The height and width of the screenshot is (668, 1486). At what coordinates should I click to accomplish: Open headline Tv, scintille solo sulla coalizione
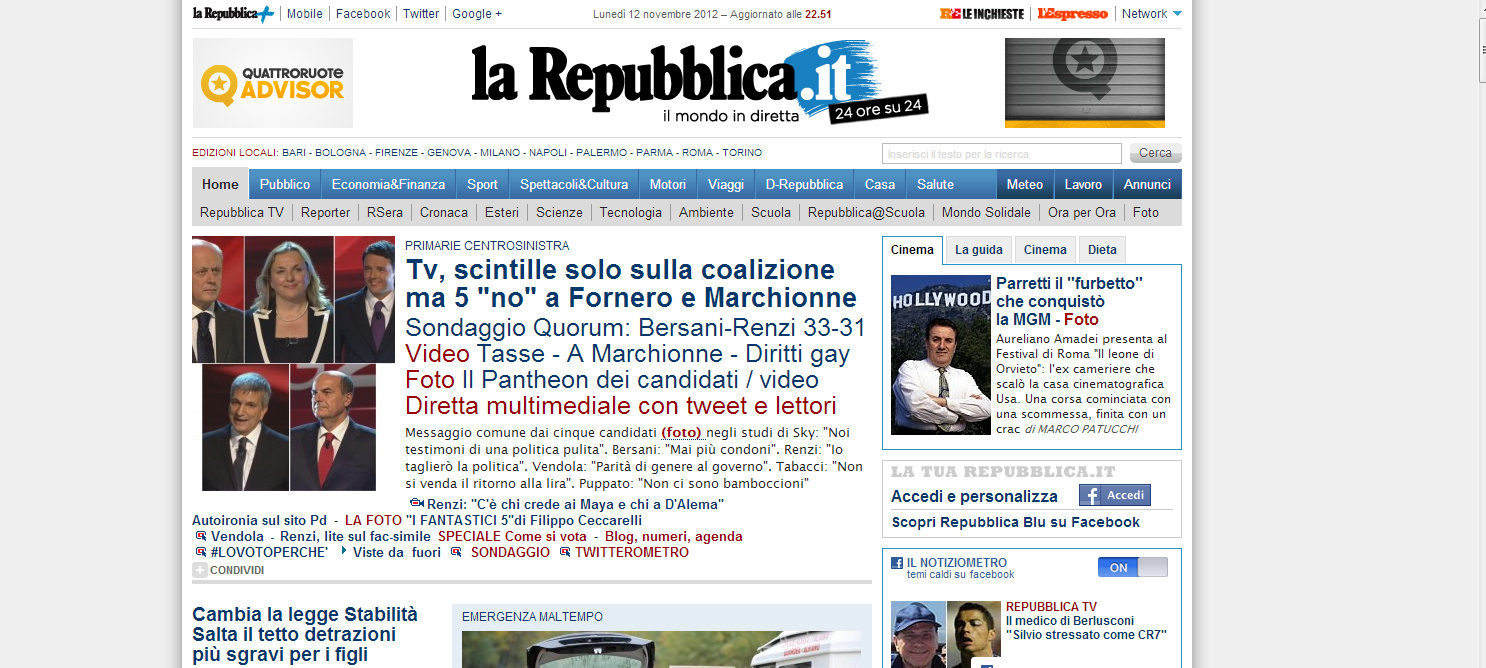[x=631, y=284]
